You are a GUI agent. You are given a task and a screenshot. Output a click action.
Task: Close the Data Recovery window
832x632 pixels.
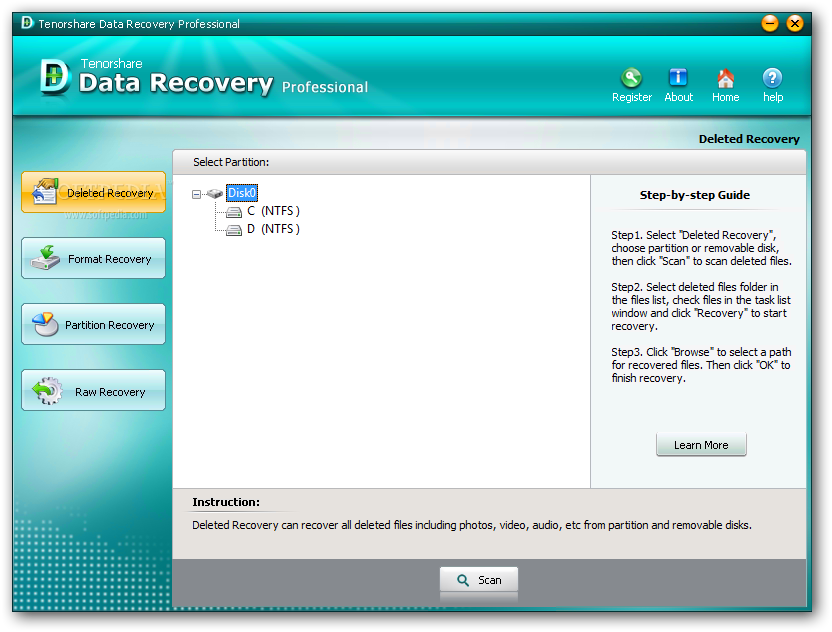tap(794, 23)
